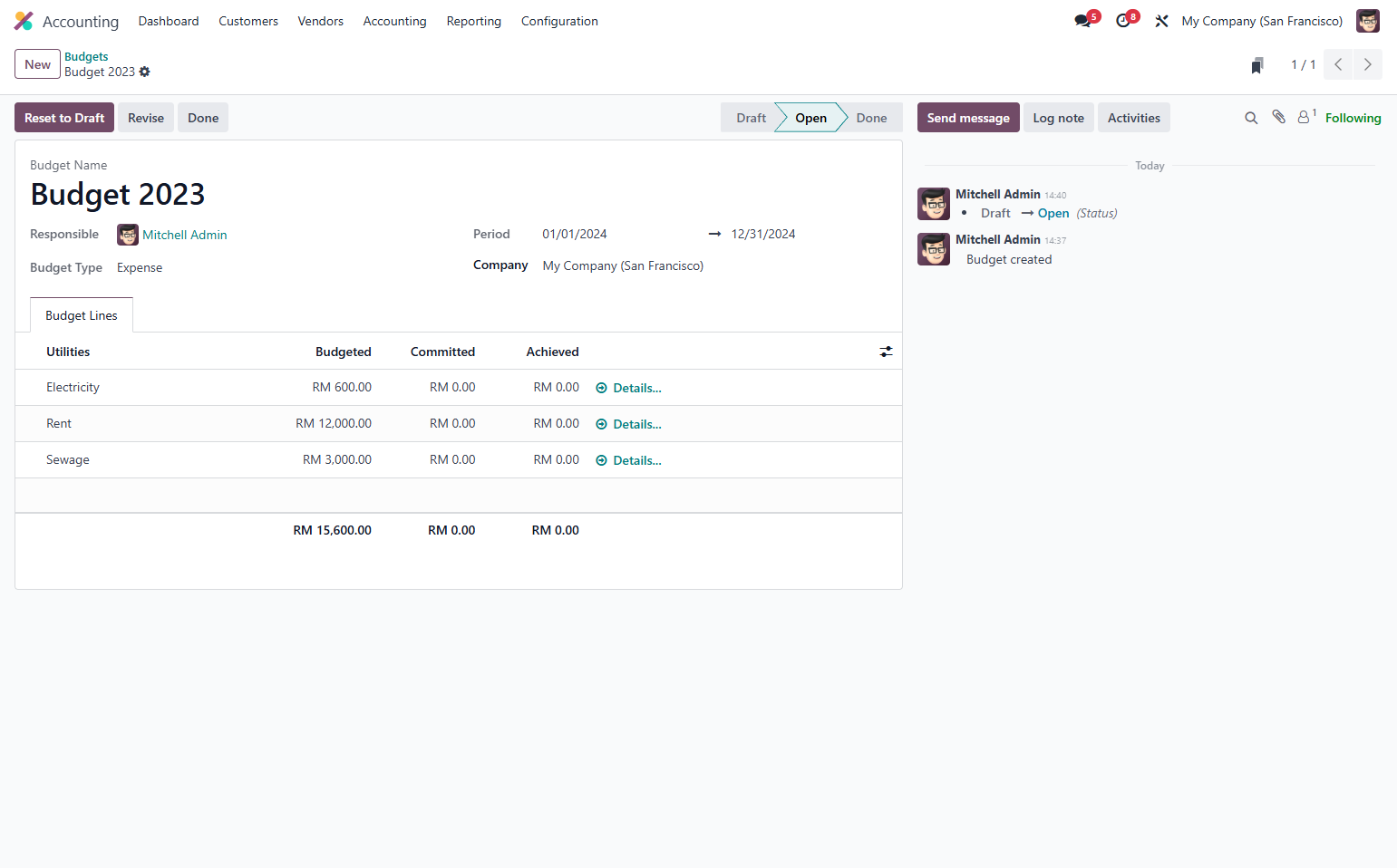
Task: Set the status to Draft
Action: click(751, 118)
